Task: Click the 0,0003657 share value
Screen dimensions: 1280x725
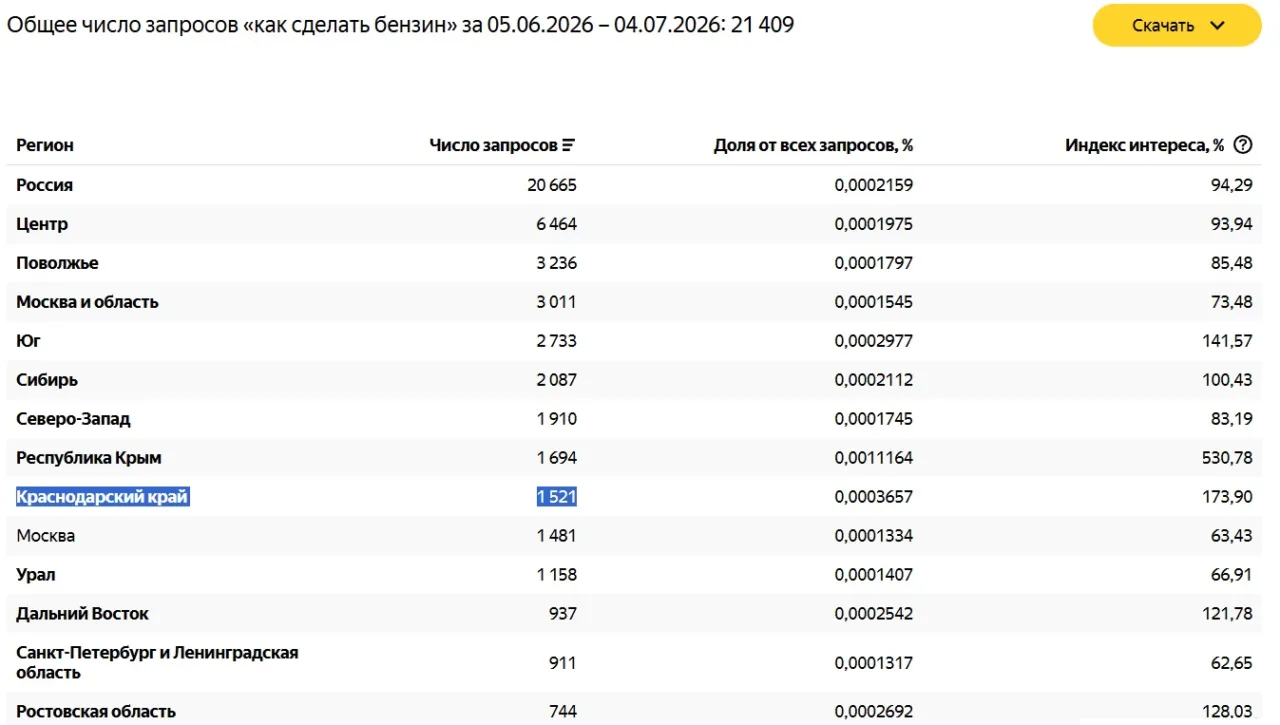Action: pos(874,497)
